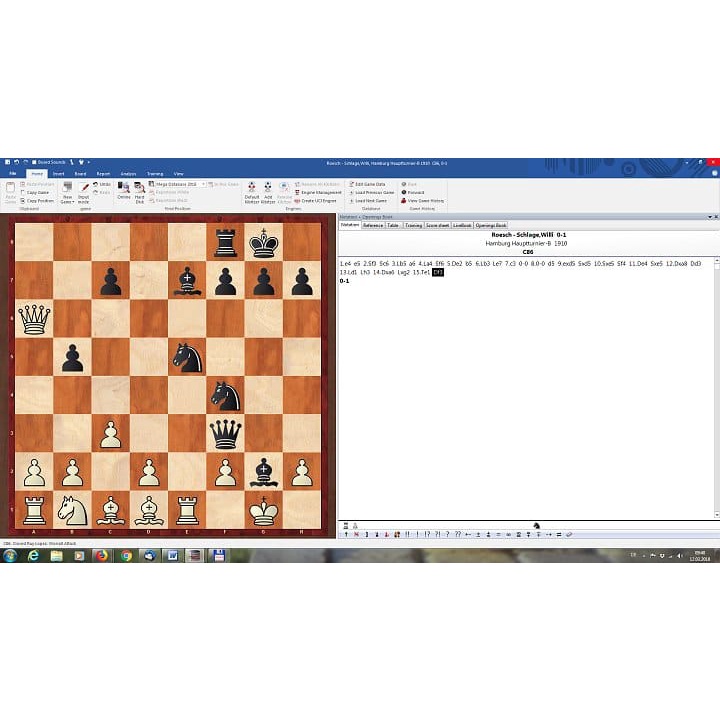The height and width of the screenshot is (720, 720).
Task: Start the Default Kibitzer engine
Action: [252, 192]
